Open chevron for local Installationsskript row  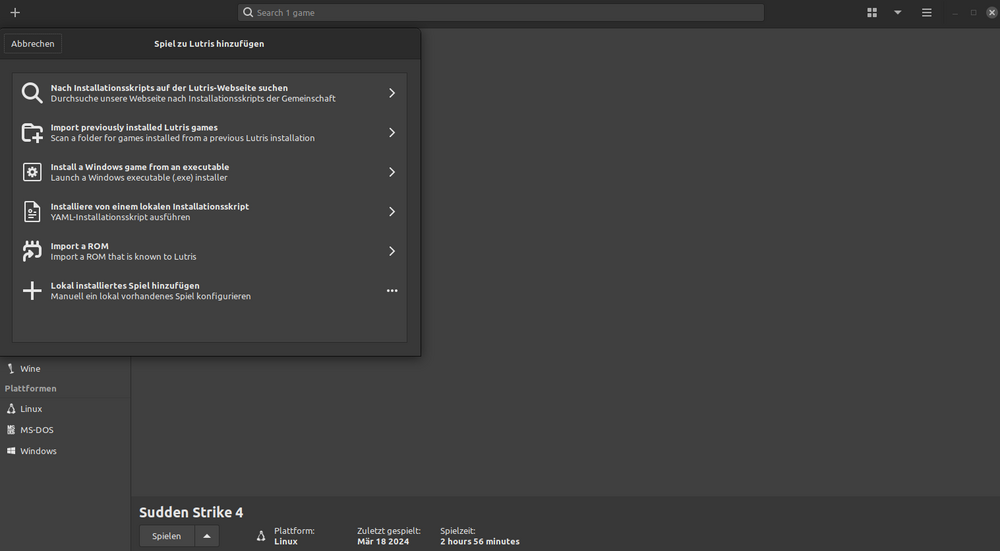point(392,212)
